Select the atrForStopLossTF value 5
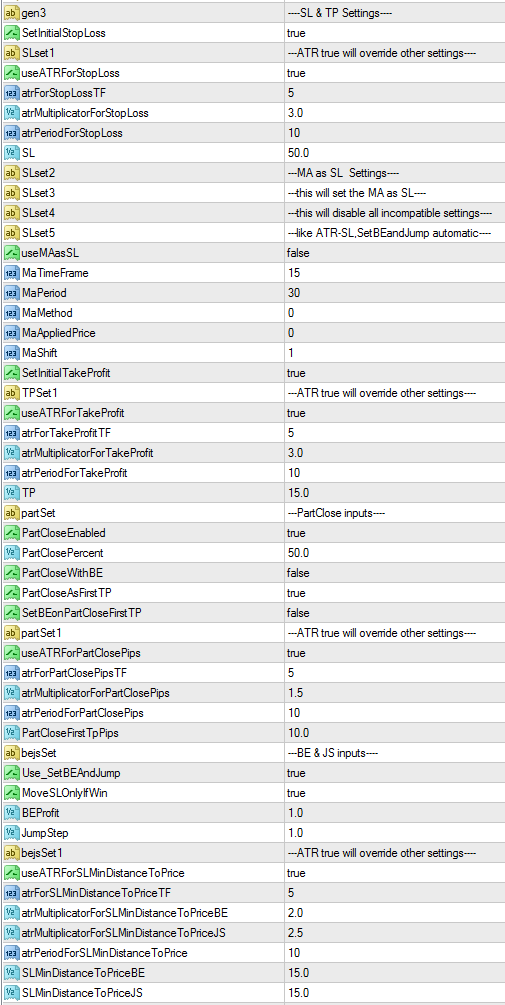Image resolution: width=505 pixels, height=1005 pixels. (x=291, y=93)
